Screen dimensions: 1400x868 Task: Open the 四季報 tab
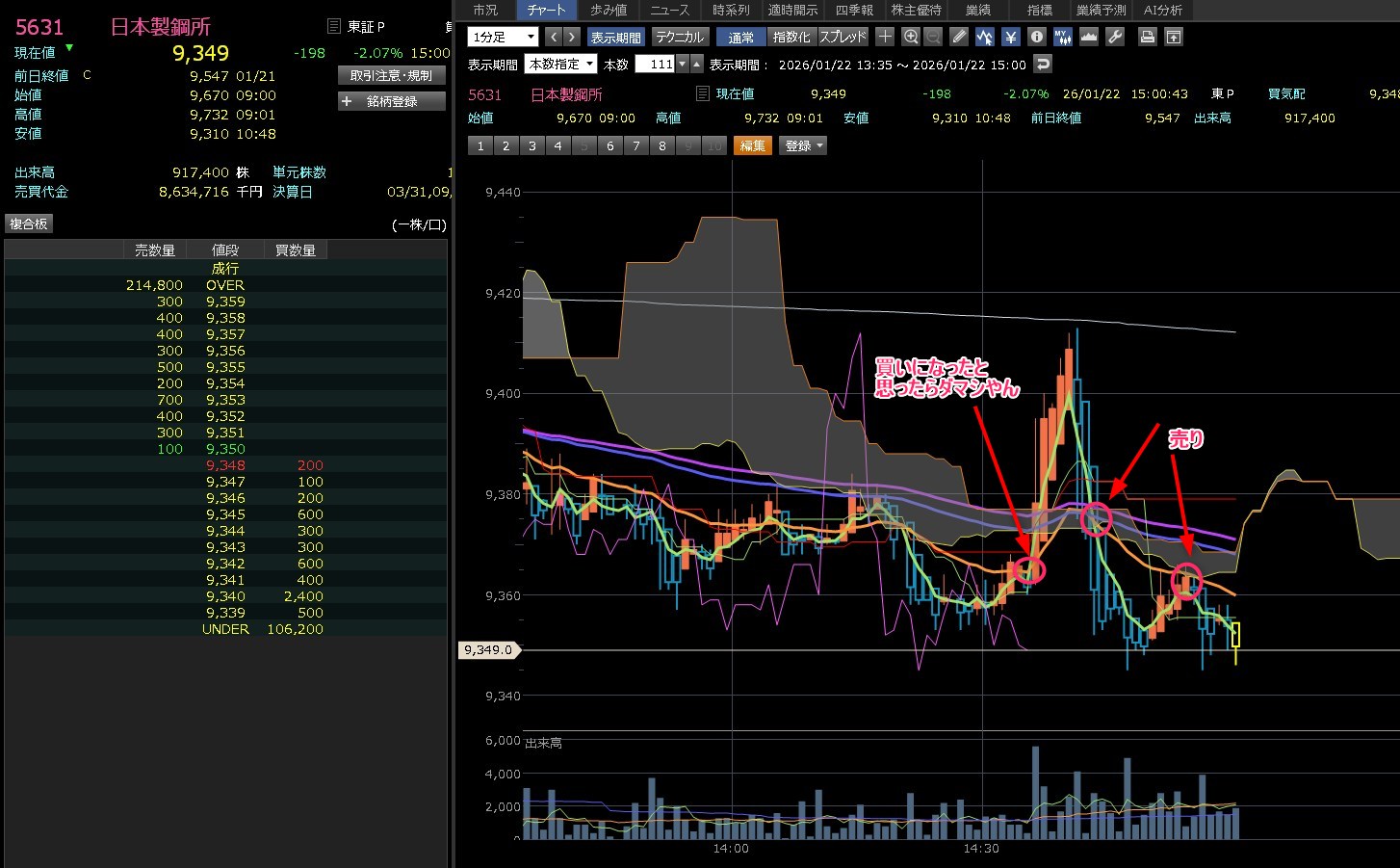[854, 10]
